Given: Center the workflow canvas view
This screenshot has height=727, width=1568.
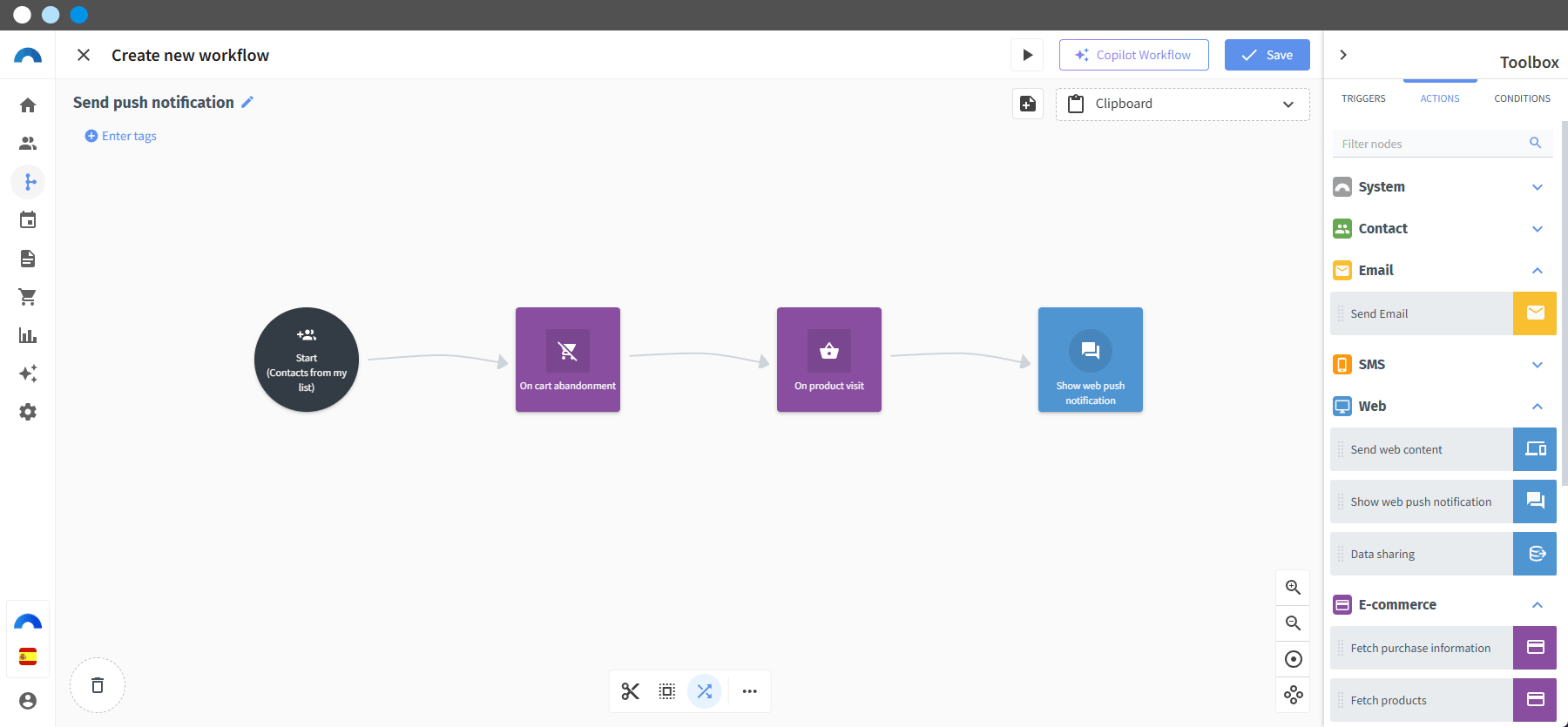Looking at the screenshot, I should pos(1294,659).
